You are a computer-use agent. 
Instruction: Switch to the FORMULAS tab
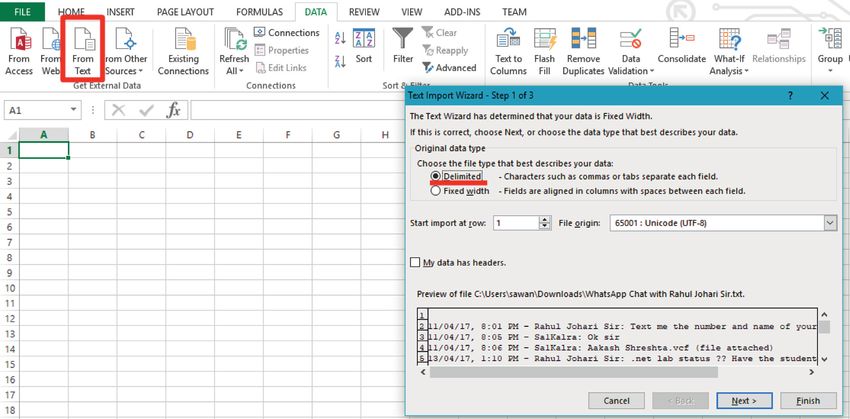[x=260, y=12]
